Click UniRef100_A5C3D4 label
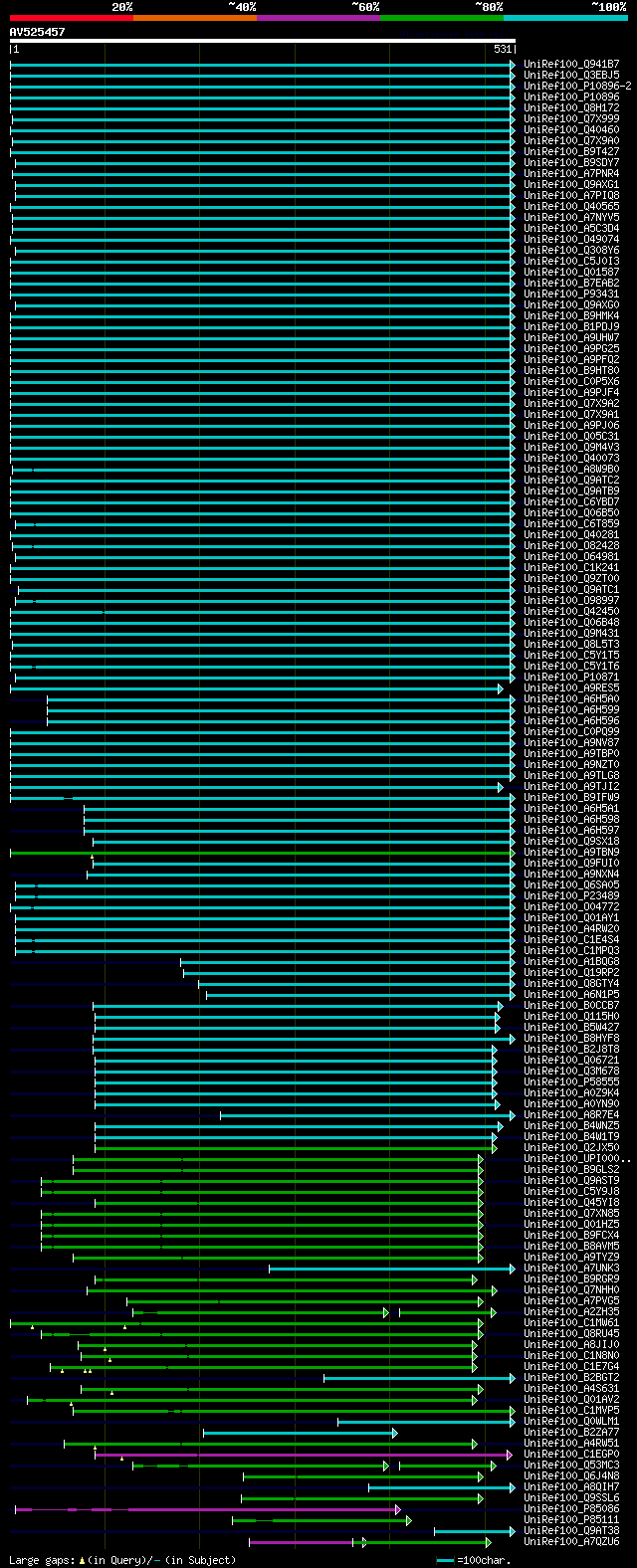 (571, 228)
